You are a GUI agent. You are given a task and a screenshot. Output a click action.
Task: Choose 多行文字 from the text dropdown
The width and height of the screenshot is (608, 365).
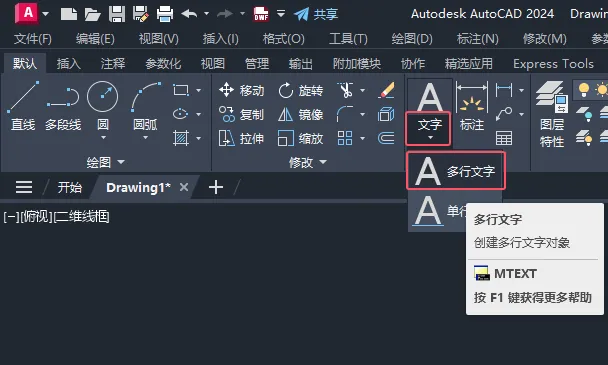pos(456,171)
